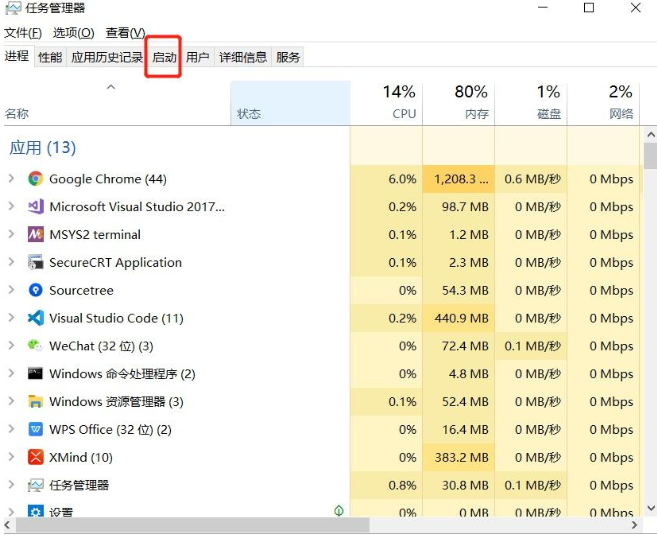Click the Windows 资源管理器 folder icon
657x540 pixels.
[36, 401]
